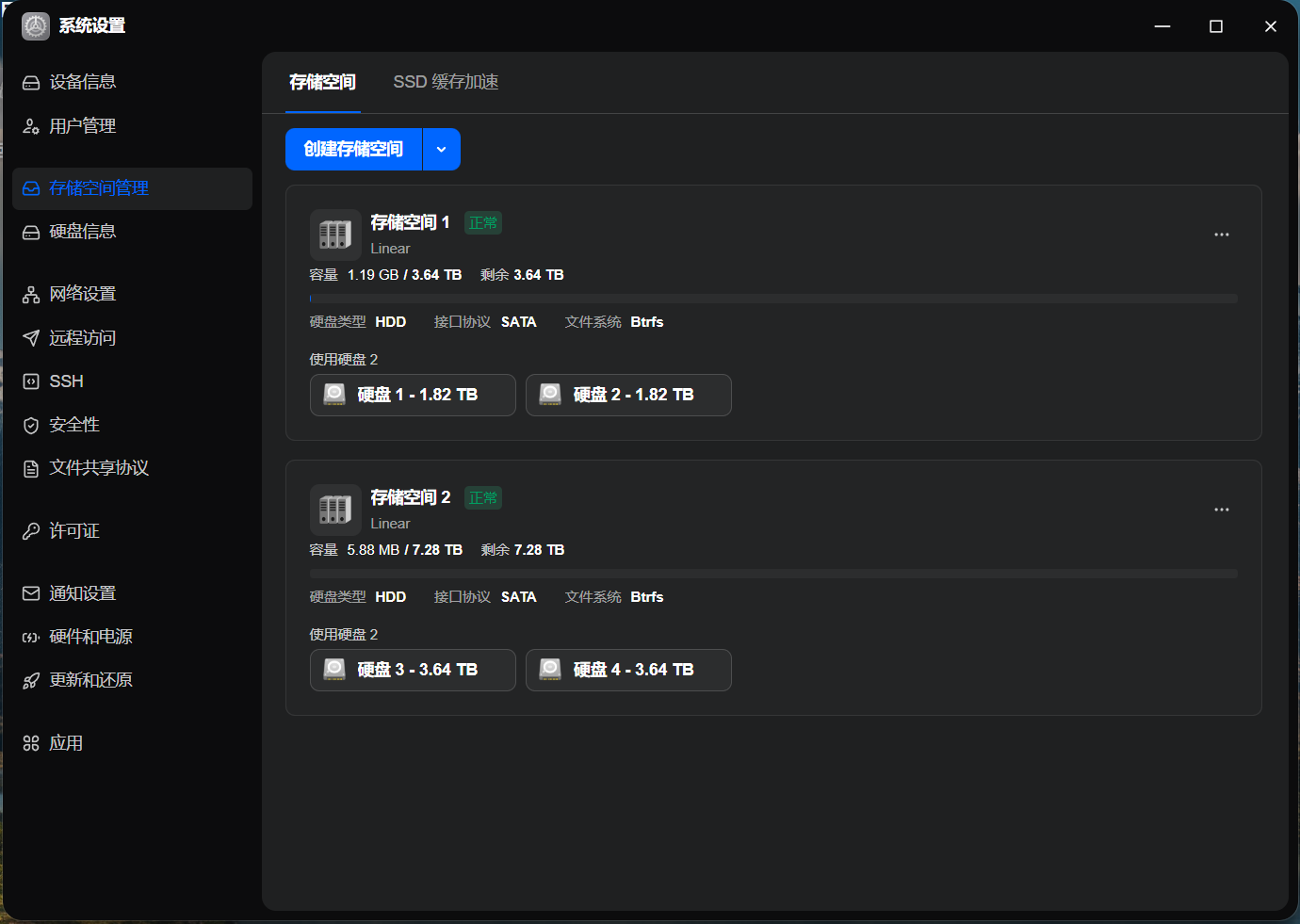1300x924 pixels.
Task: Click the 剩余 7.28 TB remaining text
Action: (x=523, y=550)
